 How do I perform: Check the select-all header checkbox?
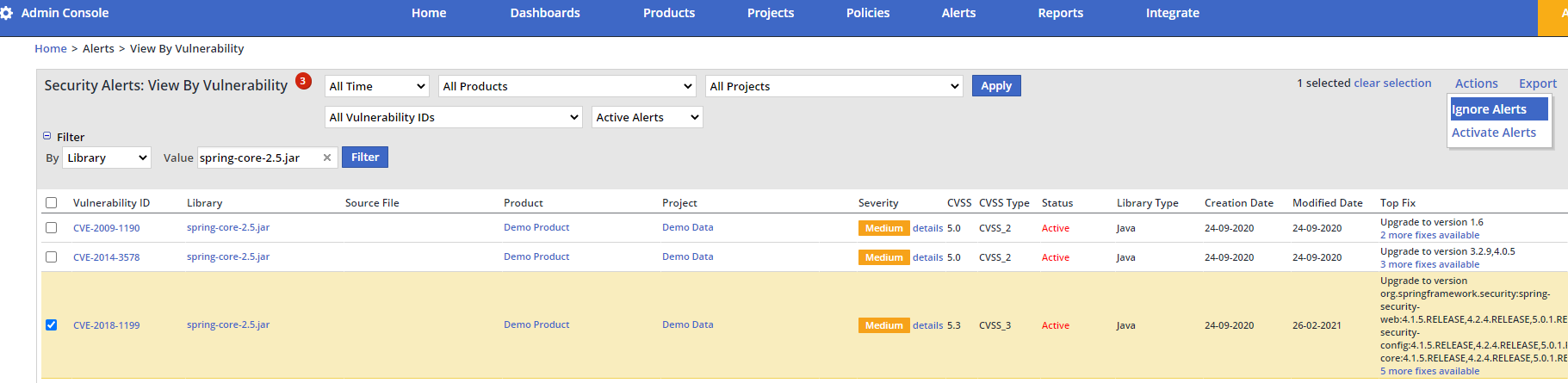[x=52, y=203]
